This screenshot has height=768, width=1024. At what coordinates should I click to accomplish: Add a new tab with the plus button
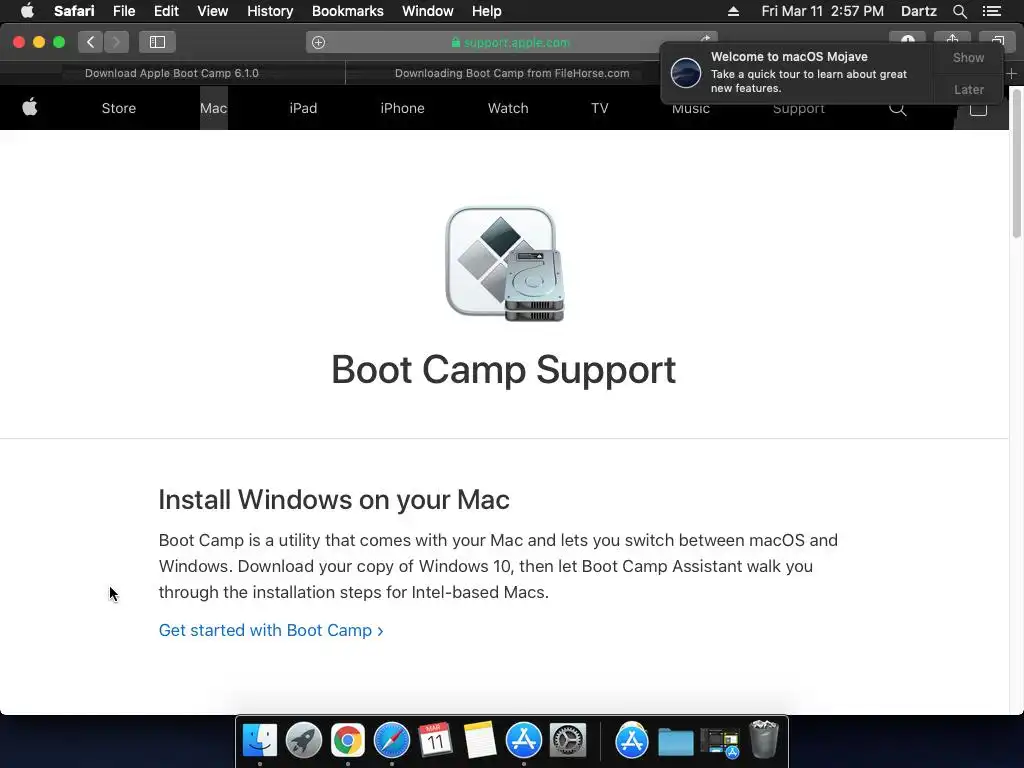click(1012, 74)
